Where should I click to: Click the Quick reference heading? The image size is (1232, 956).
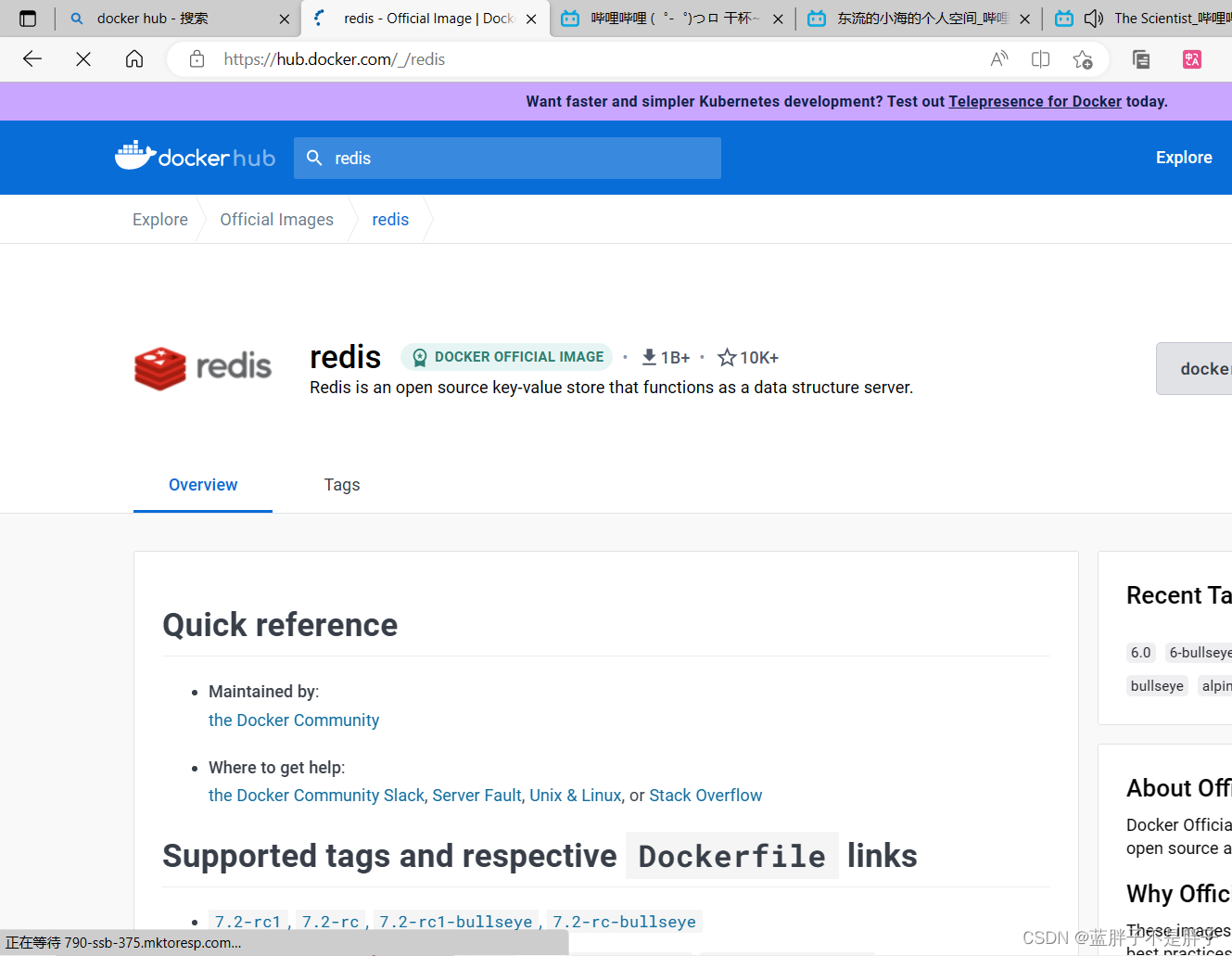pos(280,625)
